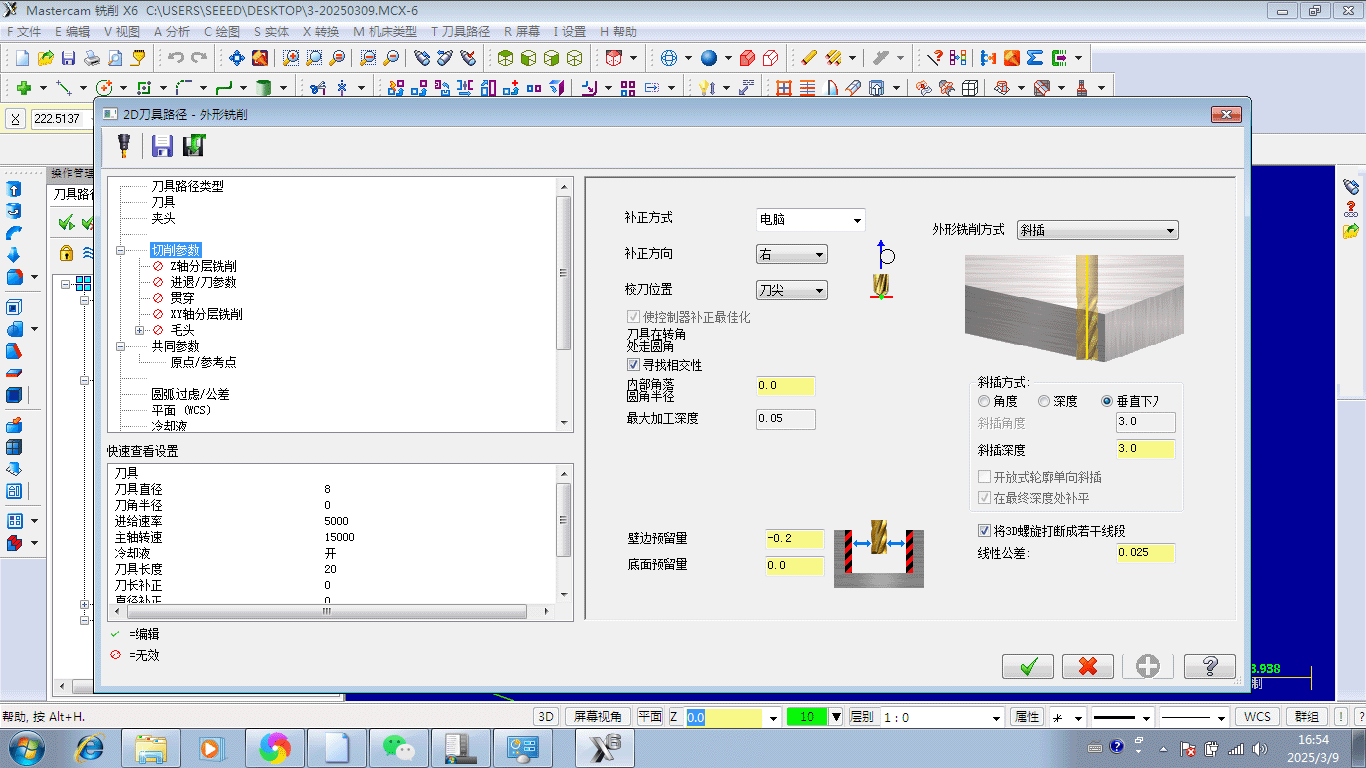Click the question mark help button in dialog
Image resolution: width=1366 pixels, height=768 pixels.
point(1209,666)
